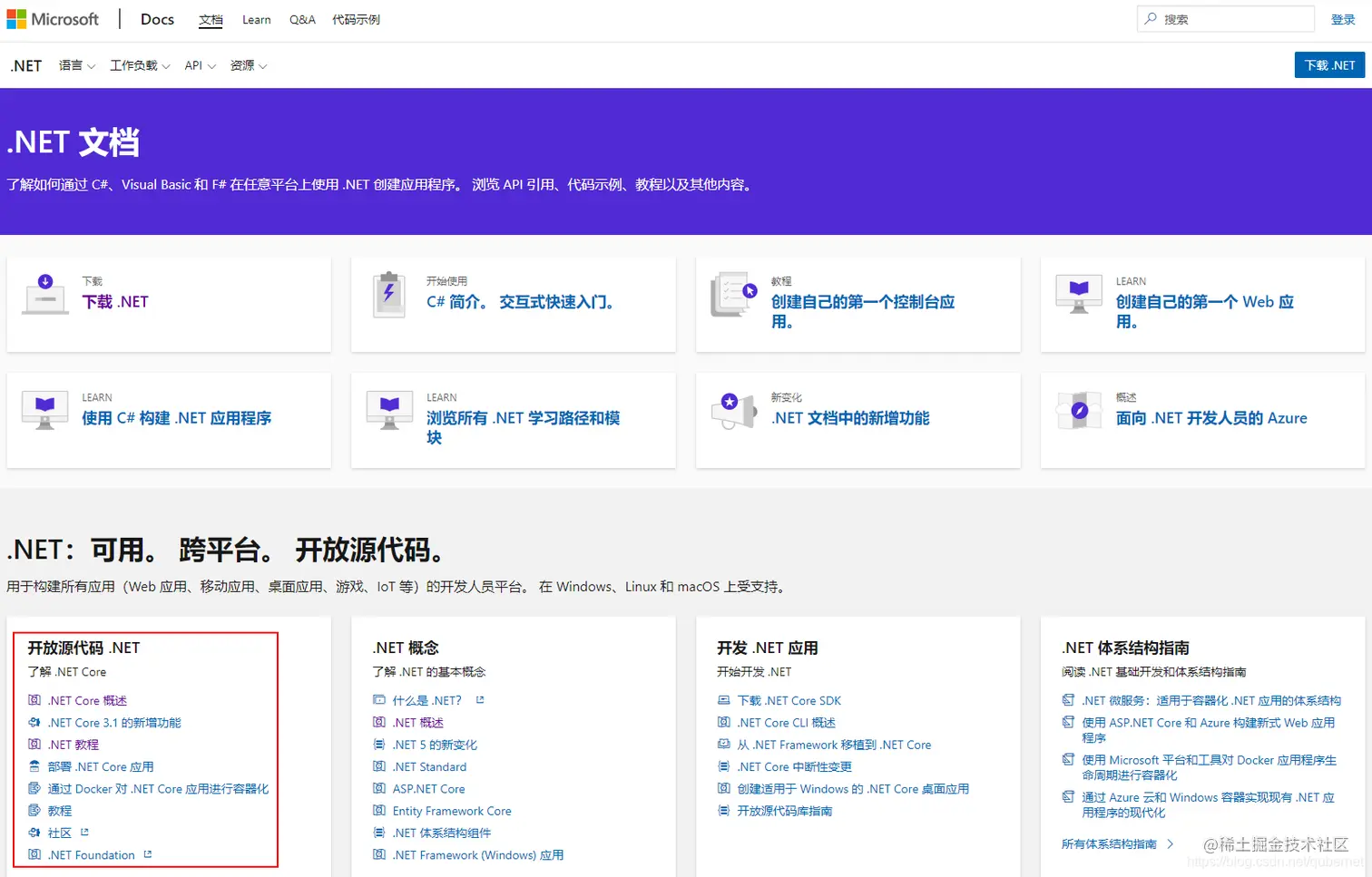This screenshot has width=1372, height=877.
Task: Open the Docs home link
Action: click(157, 19)
